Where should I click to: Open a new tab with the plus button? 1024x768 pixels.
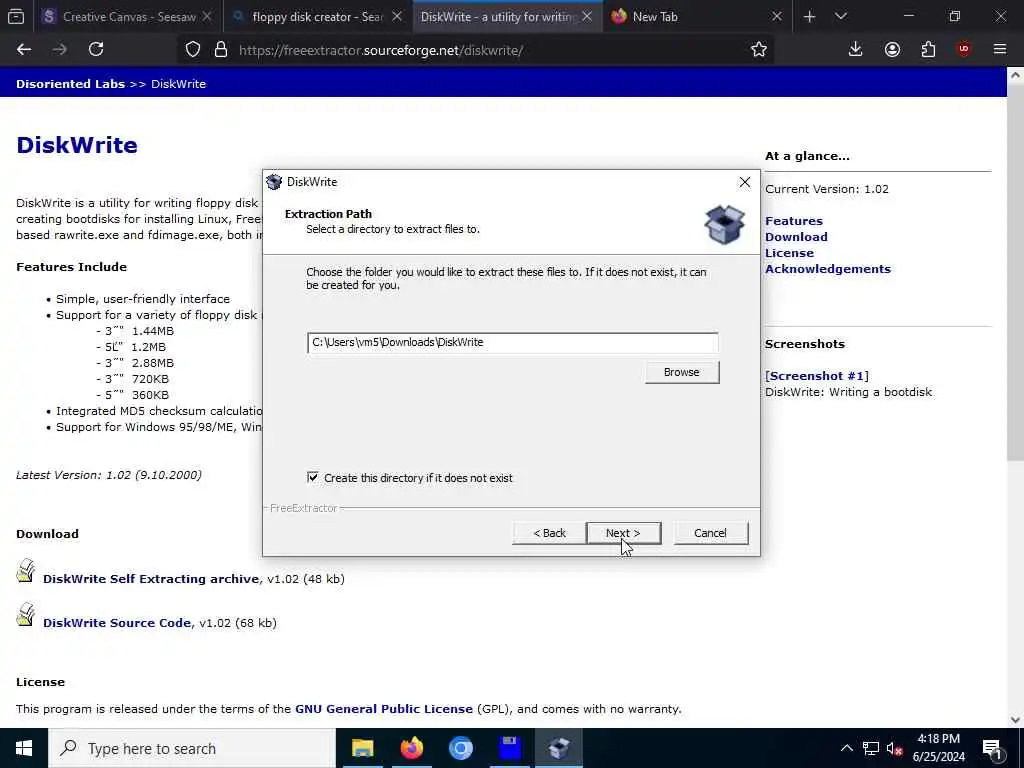[x=809, y=17]
